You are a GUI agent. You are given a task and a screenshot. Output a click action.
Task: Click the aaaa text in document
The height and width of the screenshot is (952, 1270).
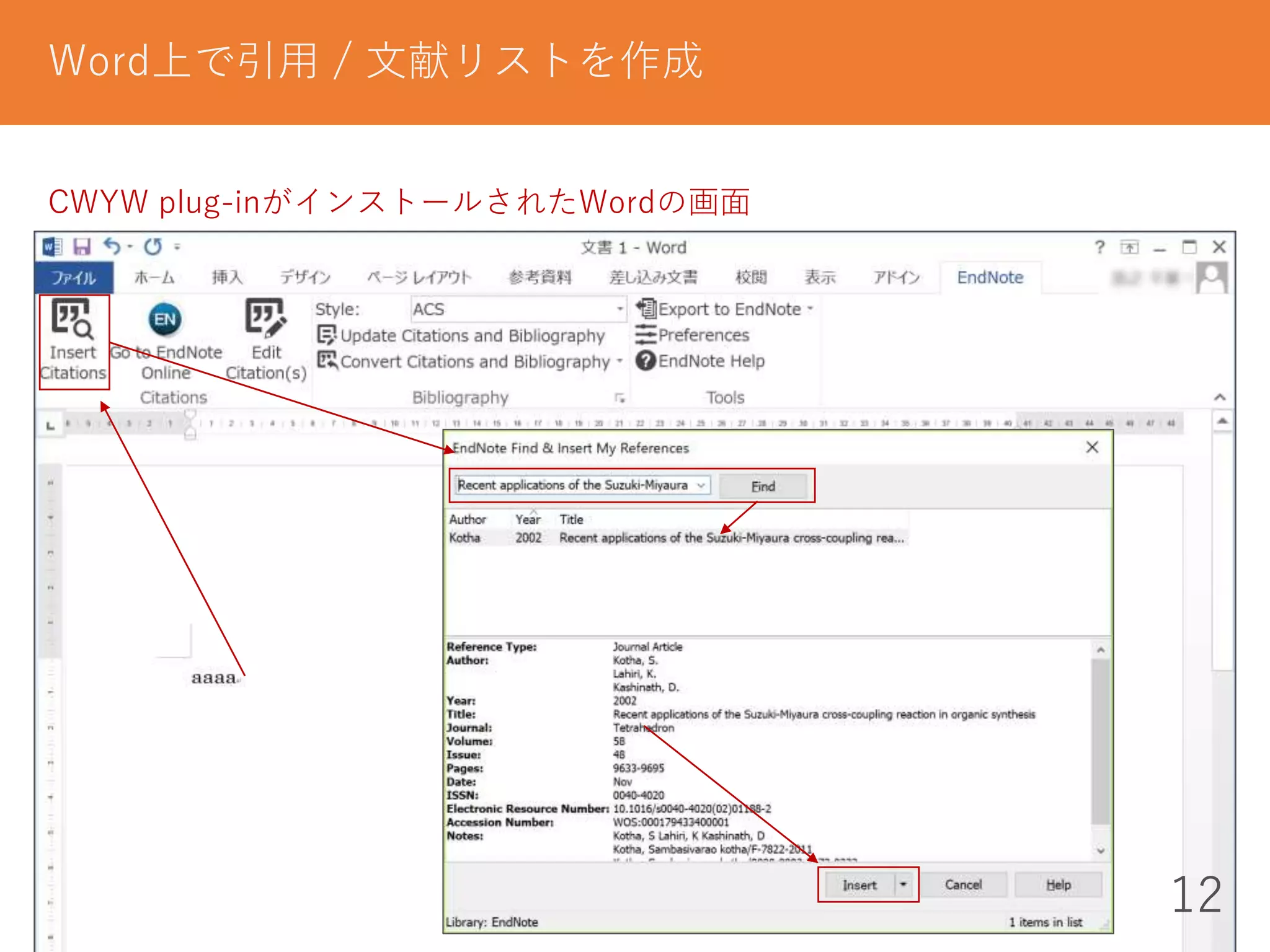[x=214, y=677]
